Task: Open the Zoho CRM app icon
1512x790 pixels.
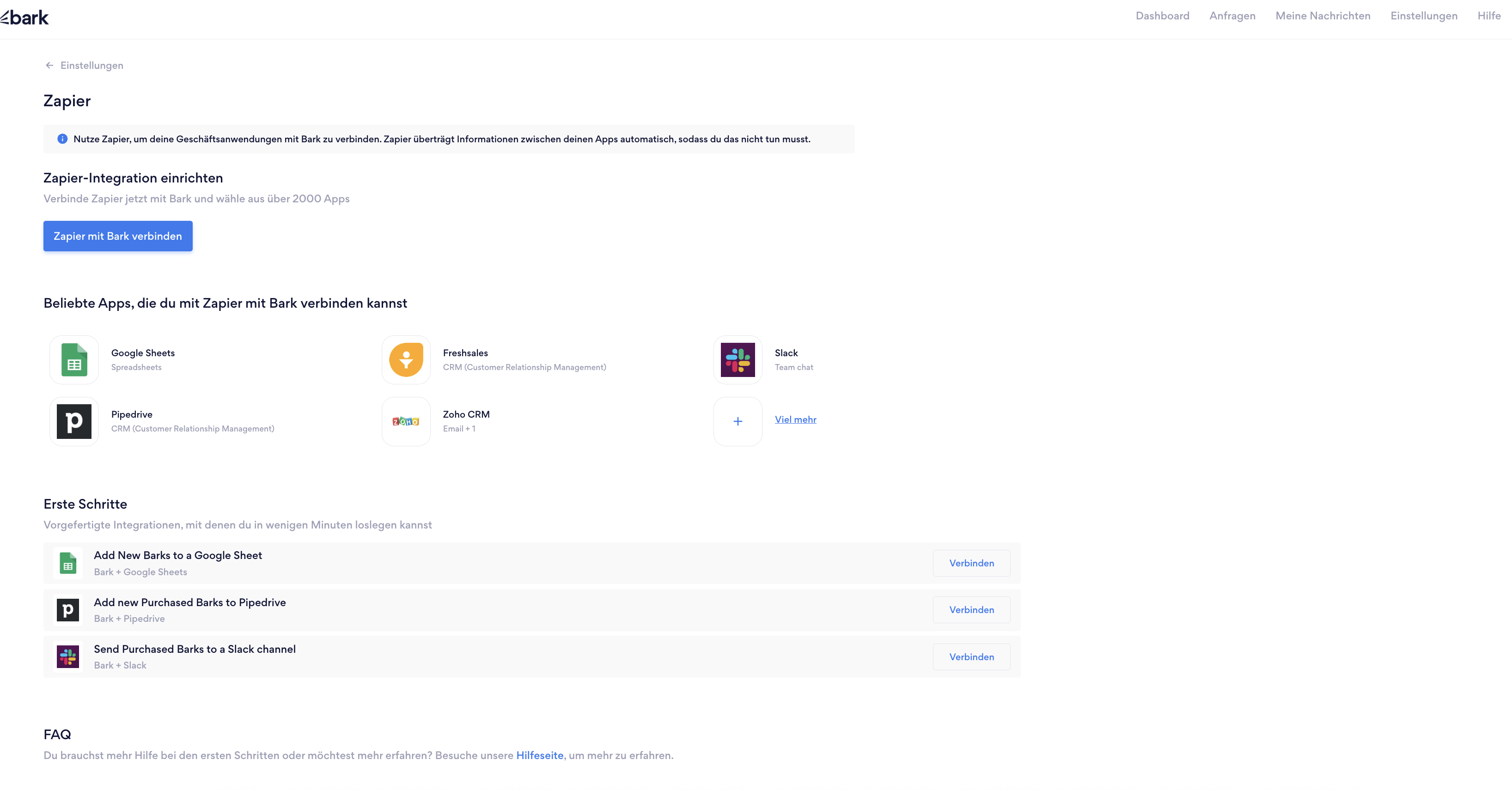Action: pos(406,421)
